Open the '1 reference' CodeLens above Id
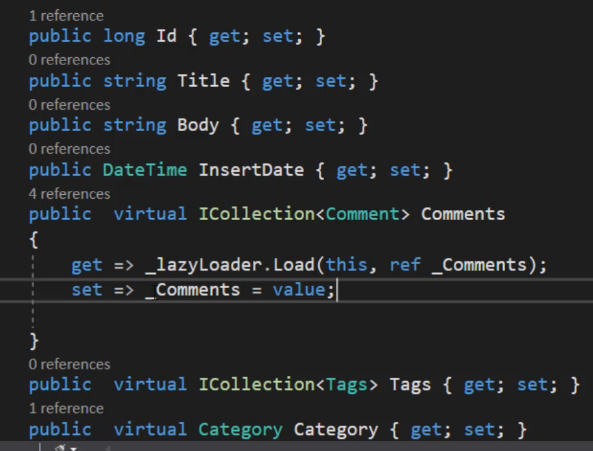Image resolution: width=593 pixels, height=451 pixels. [66, 16]
